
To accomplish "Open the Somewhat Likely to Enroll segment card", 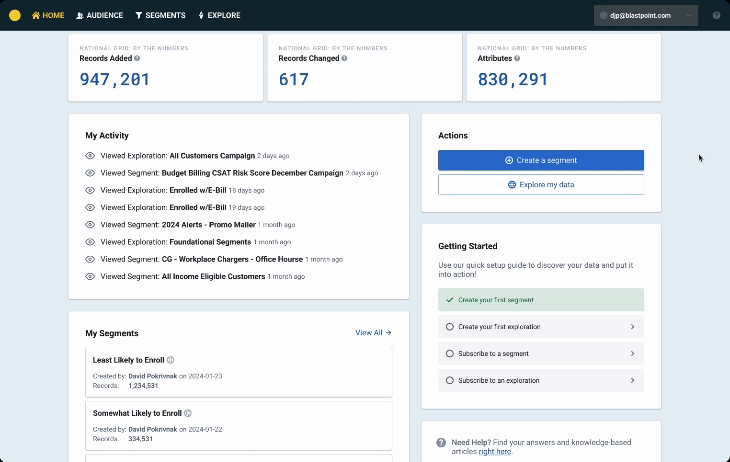I will [x=239, y=426].
